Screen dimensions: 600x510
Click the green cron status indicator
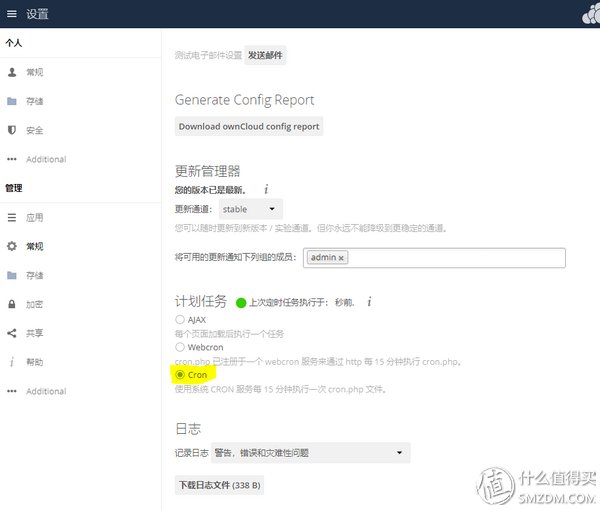pyautogui.click(x=241, y=303)
